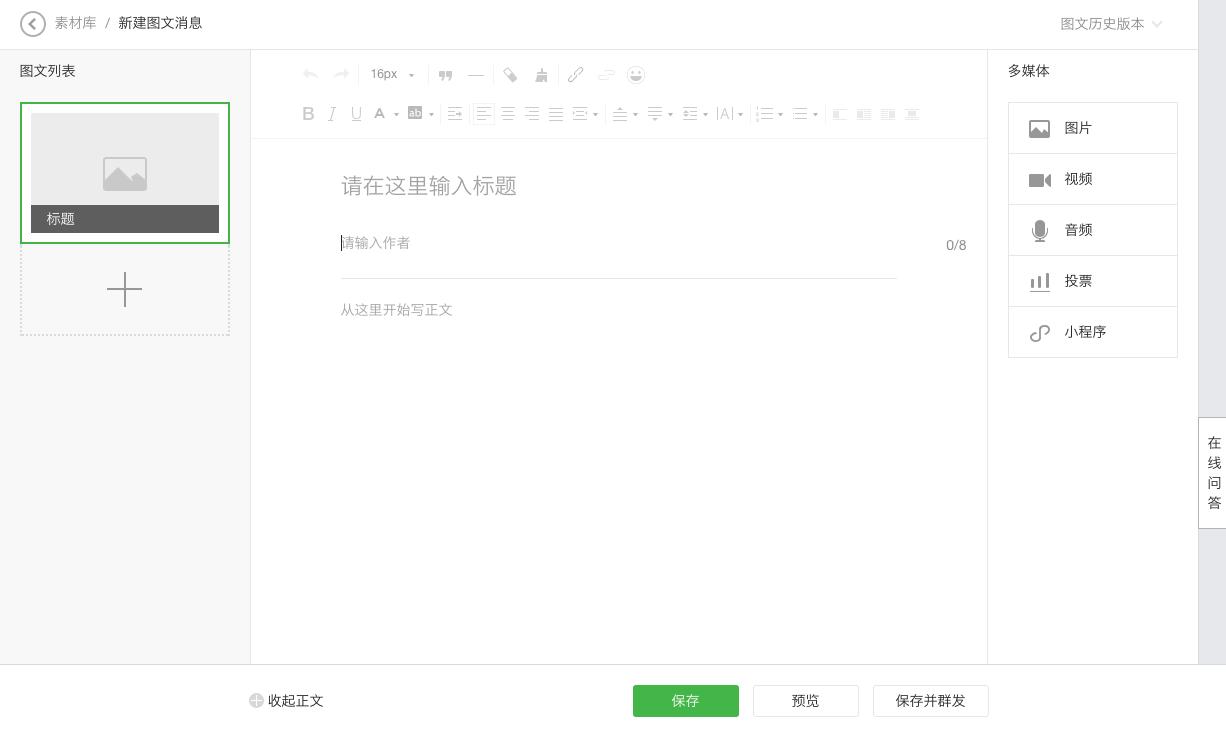Toggle italic text formatting
The height and width of the screenshot is (731, 1226).
tap(332, 113)
